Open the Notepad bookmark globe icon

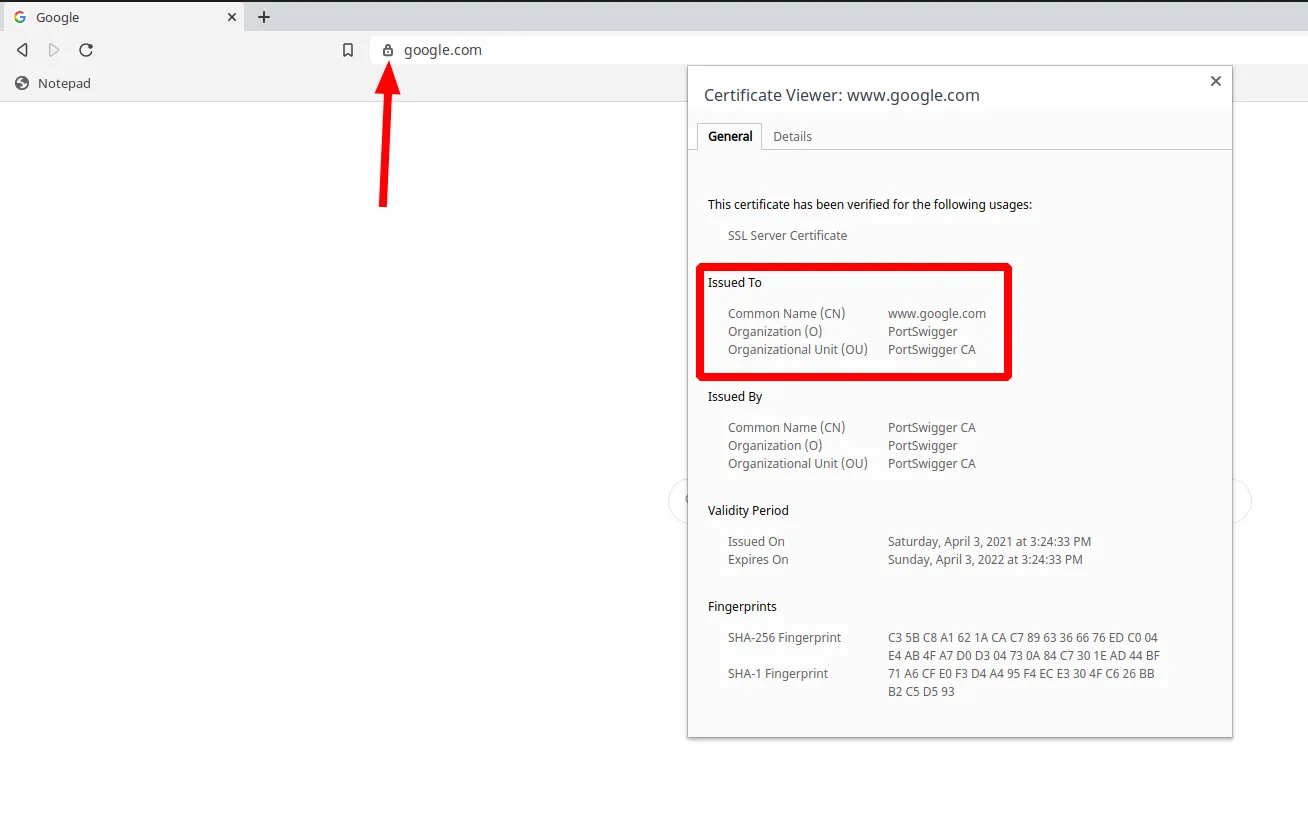(22, 83)
